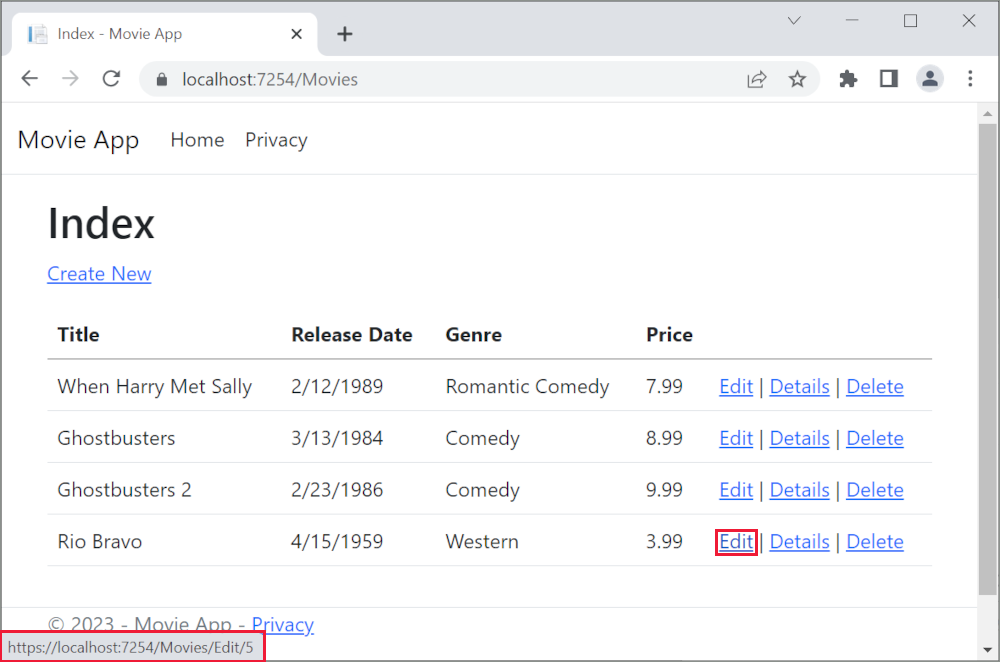Open the Extensions puzzle piece icon

pos(848,78)
